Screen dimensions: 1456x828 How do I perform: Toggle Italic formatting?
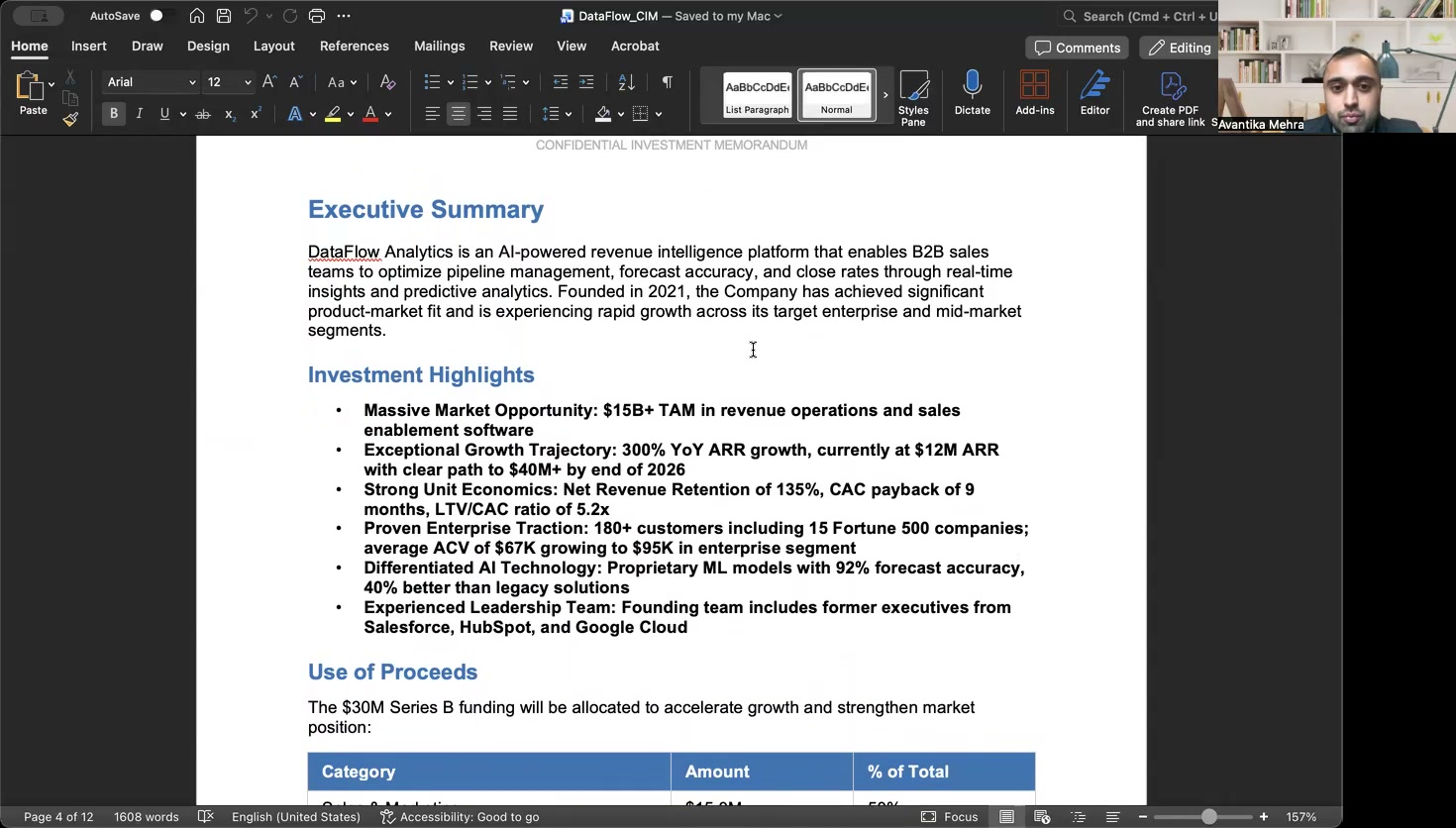tap(140, 114)
